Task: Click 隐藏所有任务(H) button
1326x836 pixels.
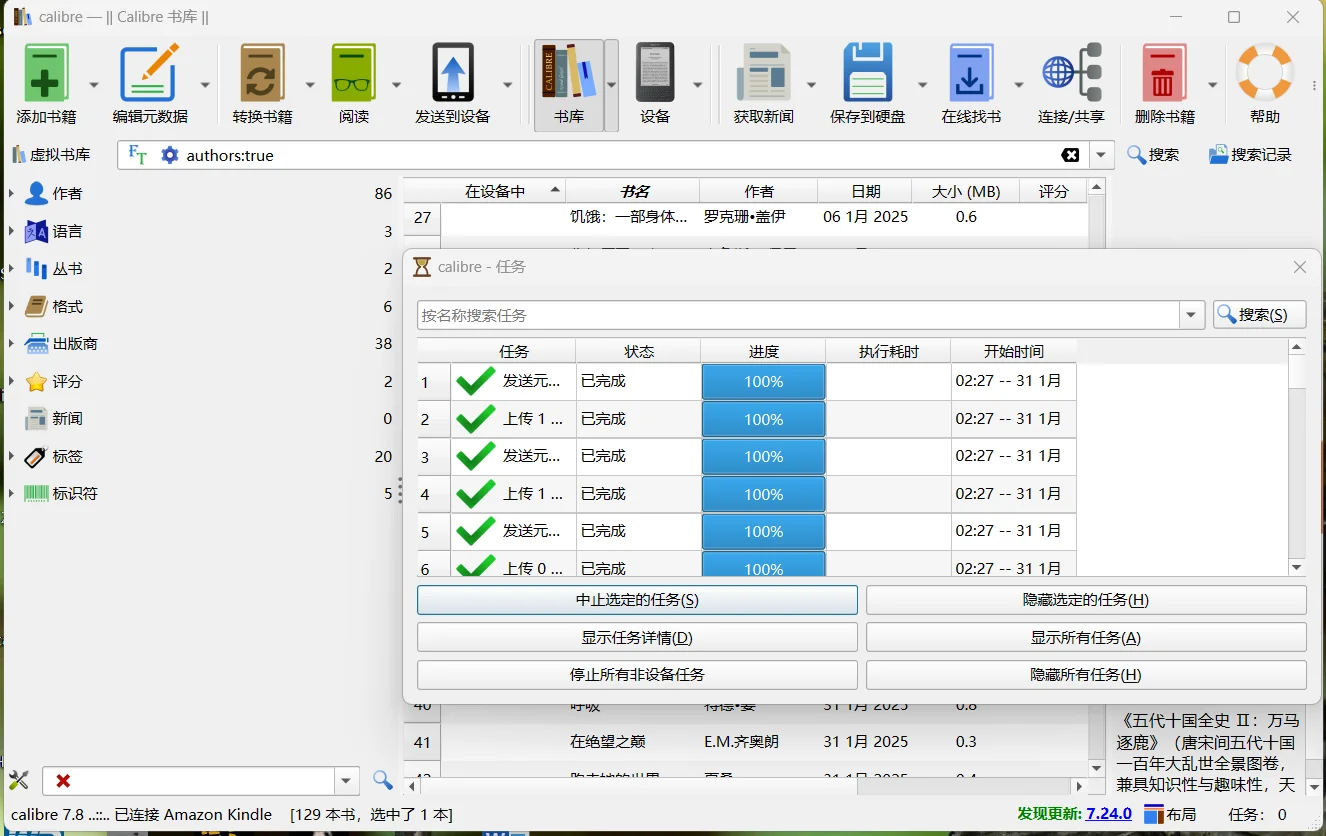Action: point(1086,675)
